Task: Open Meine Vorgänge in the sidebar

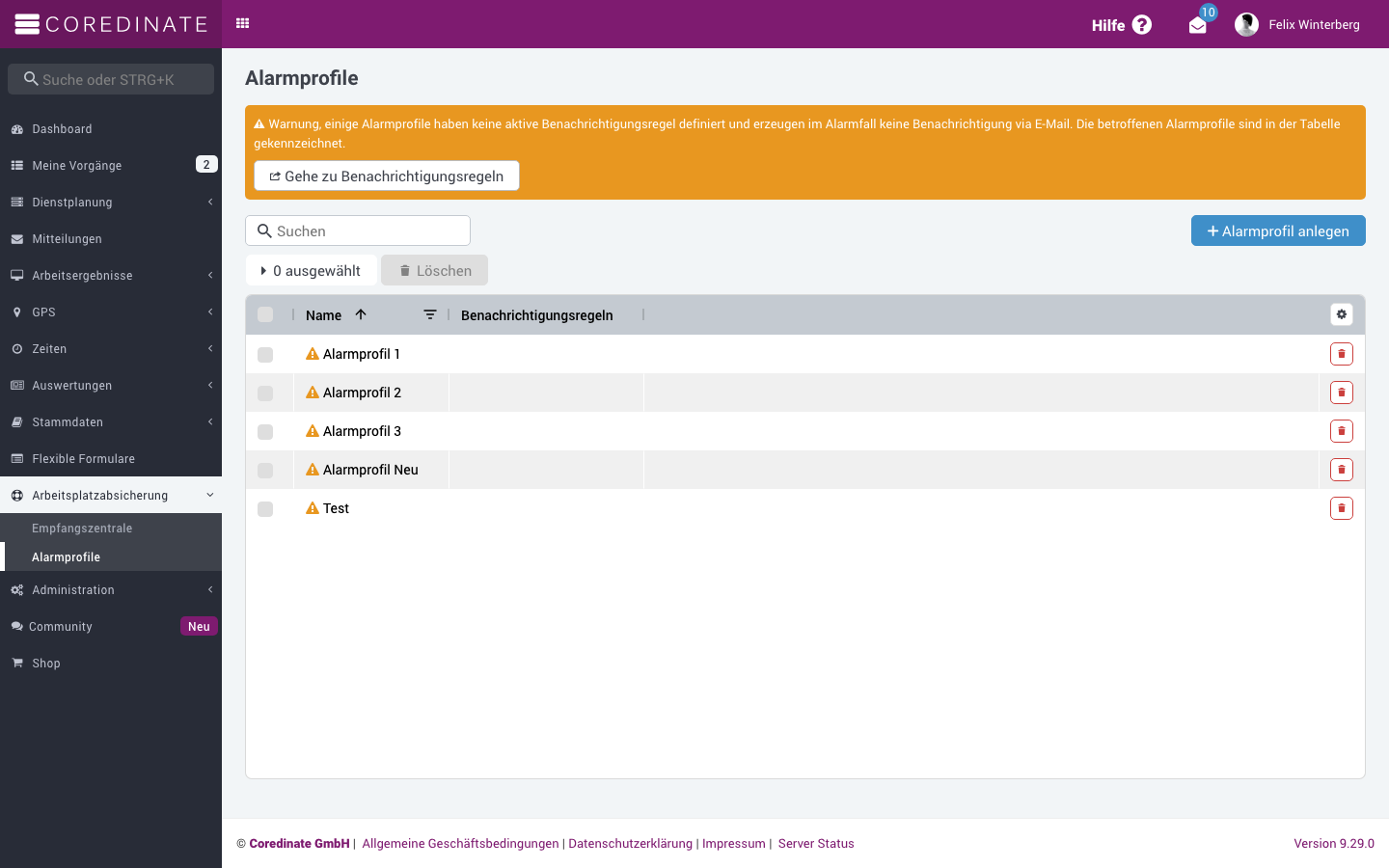Action: tap(111, 165)
